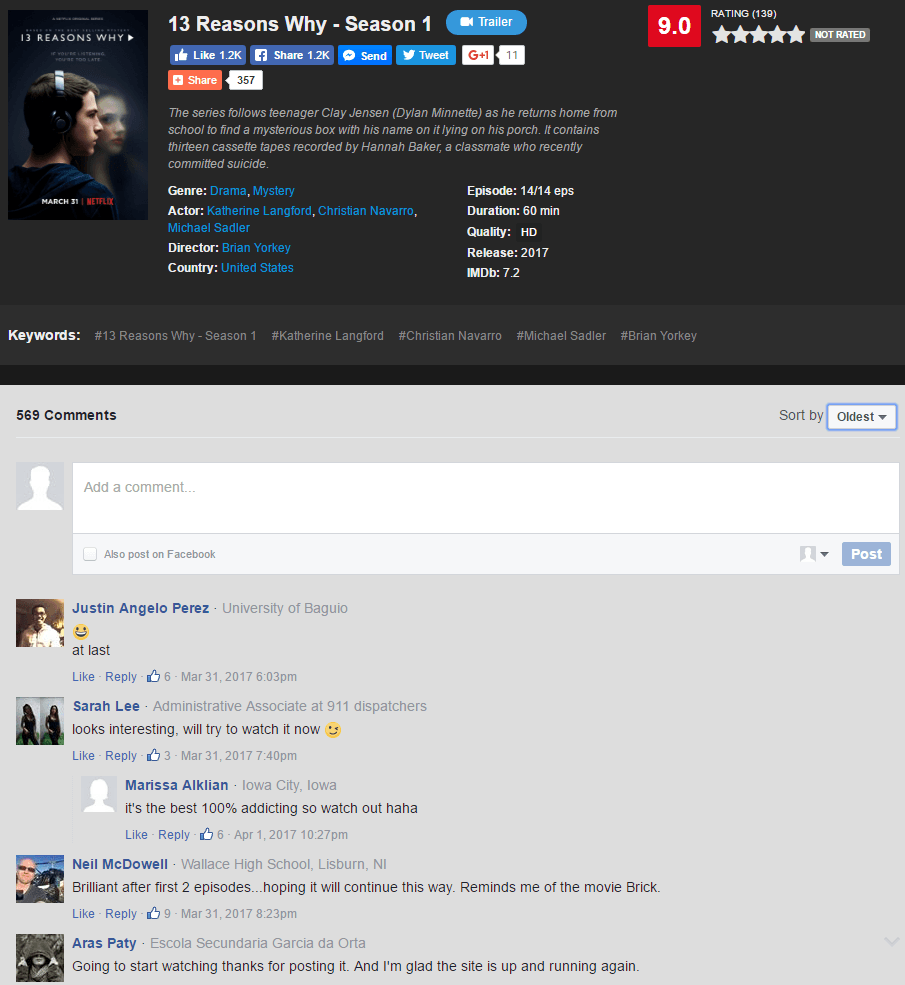Play the 13 Reasons Why trailer

486,22
